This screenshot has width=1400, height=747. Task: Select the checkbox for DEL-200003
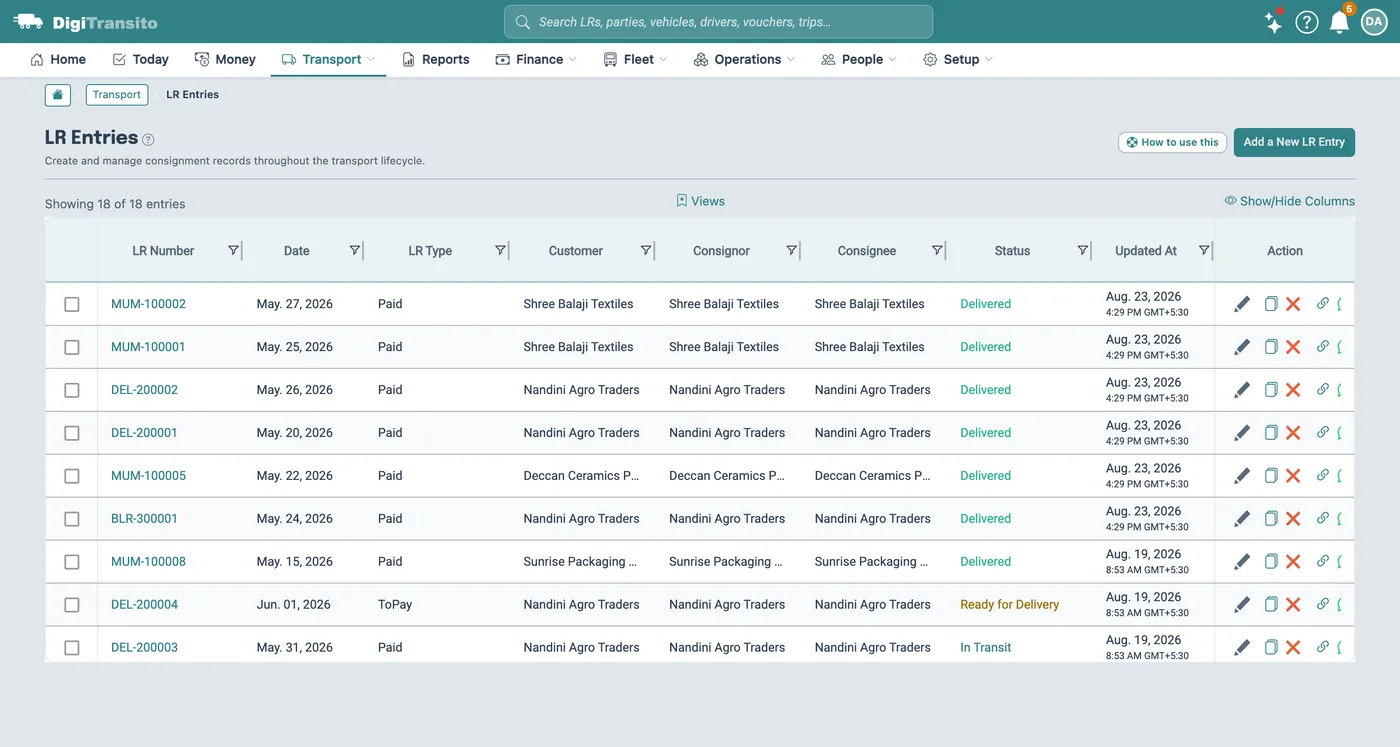(72, 648)
